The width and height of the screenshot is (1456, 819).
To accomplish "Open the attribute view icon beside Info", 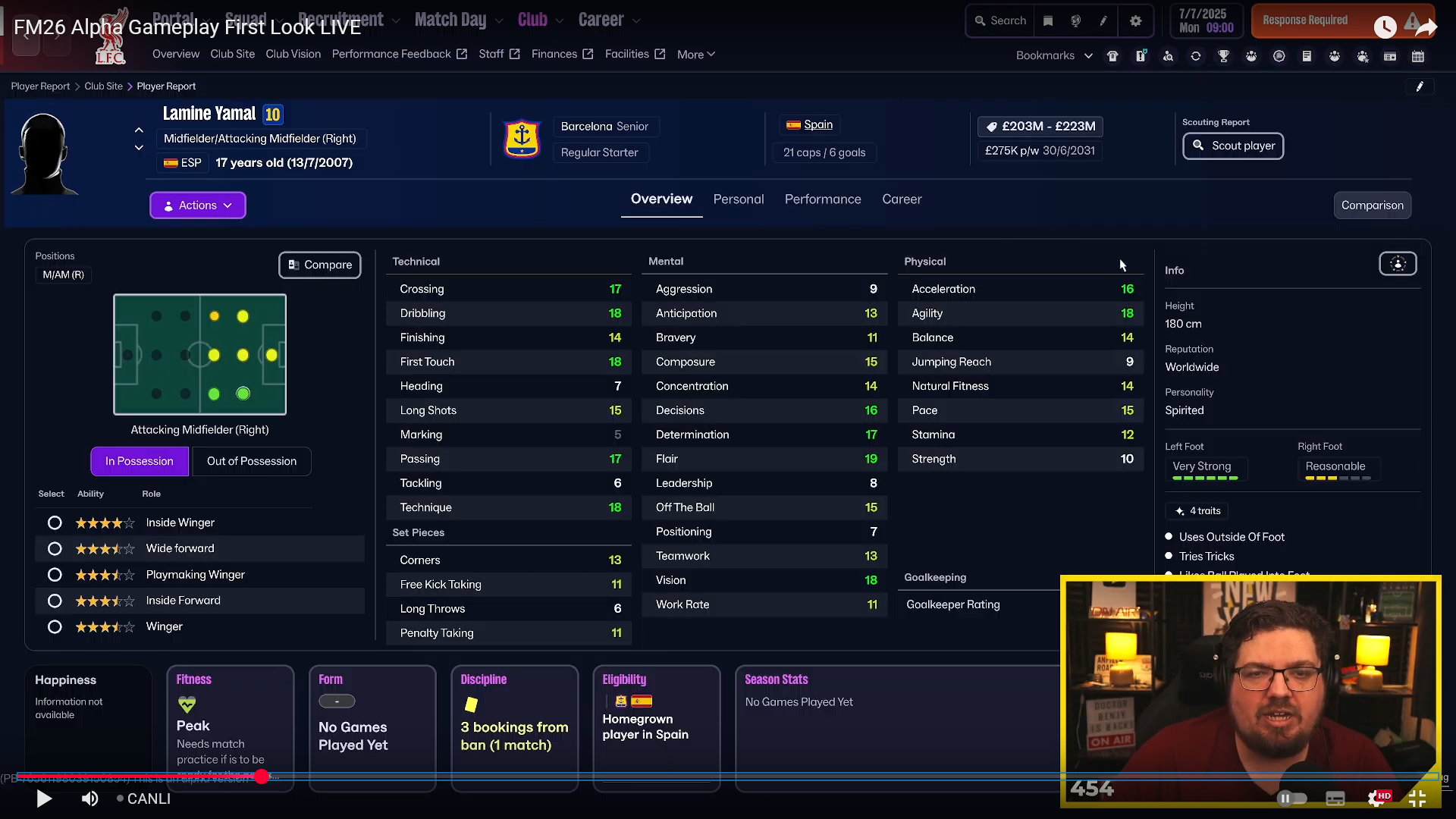I will pyautogui.click(x=1398, y=264).
